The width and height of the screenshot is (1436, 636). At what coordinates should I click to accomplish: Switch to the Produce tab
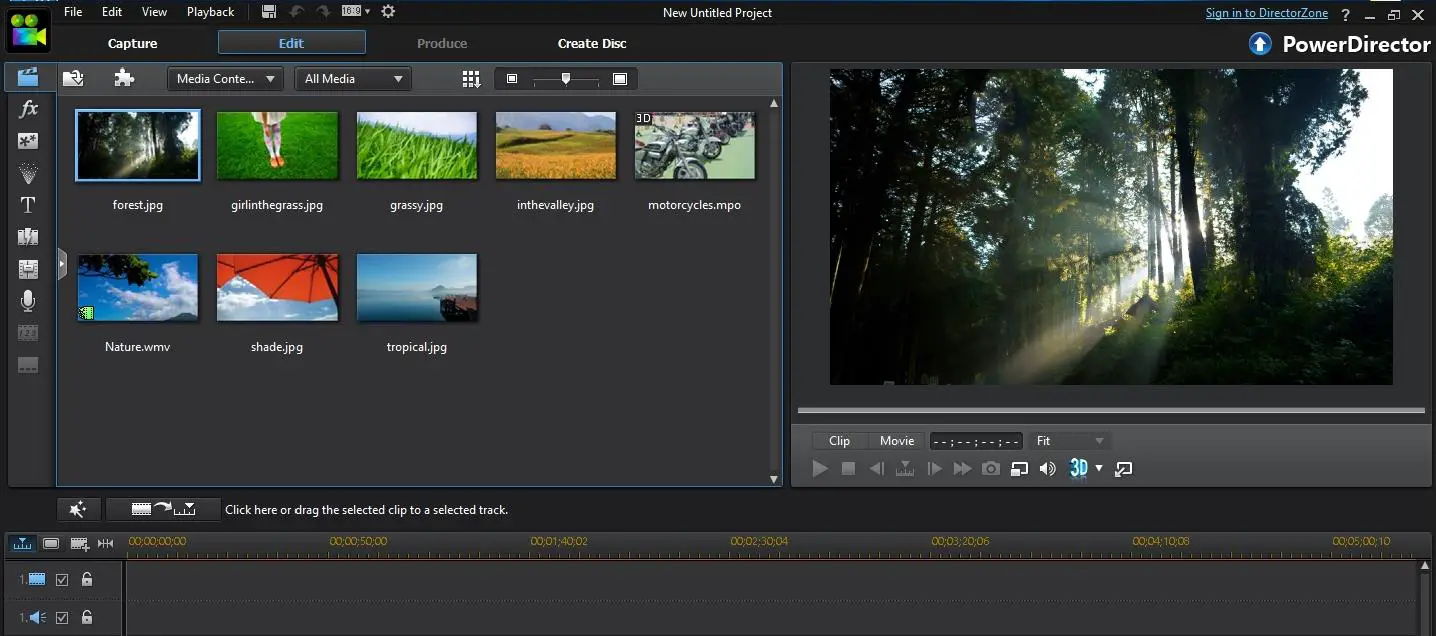441,43
